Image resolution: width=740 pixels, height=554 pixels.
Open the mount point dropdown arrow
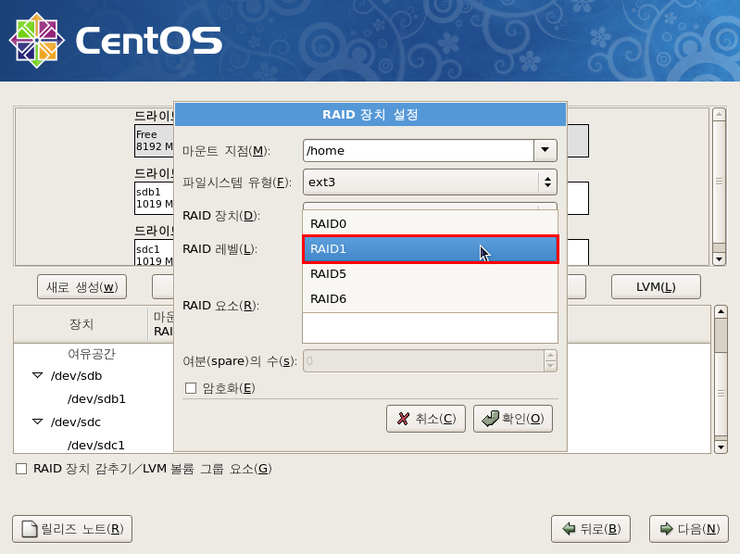545,150
